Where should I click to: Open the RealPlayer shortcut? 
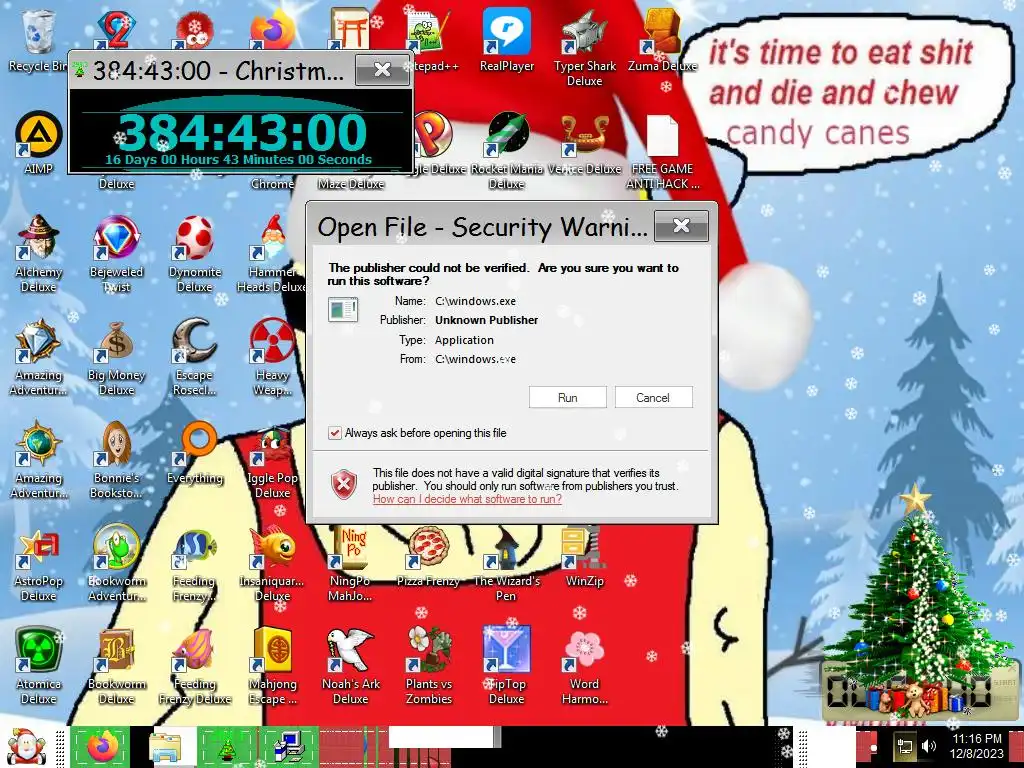pyautogui.click(x=507, y=40)
